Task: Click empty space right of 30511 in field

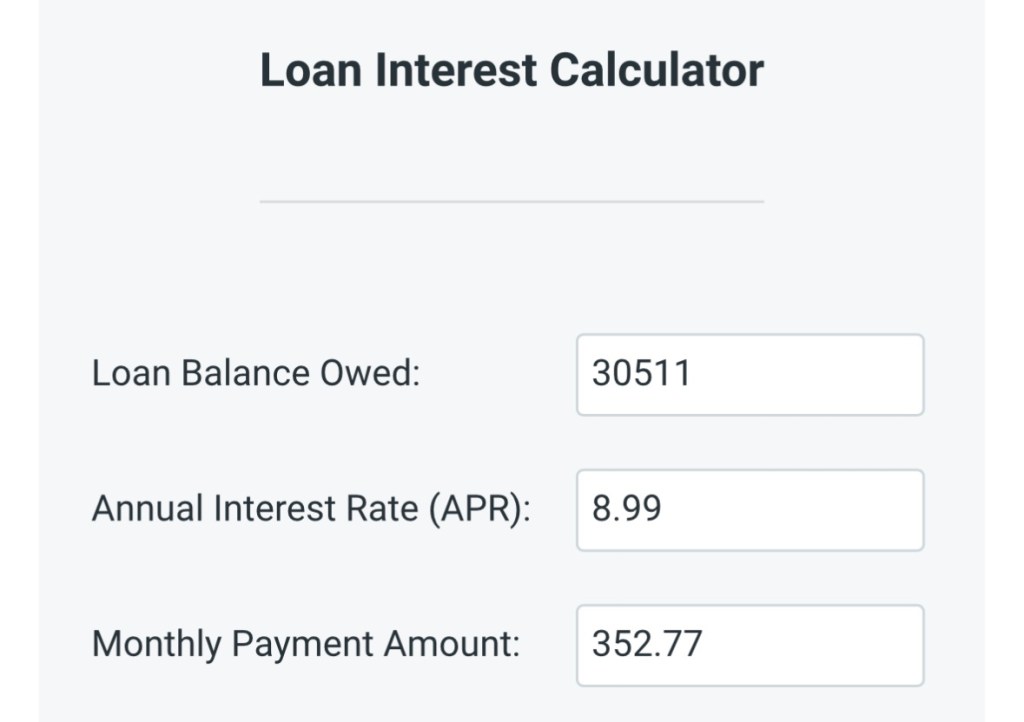Action: point(820,374)
